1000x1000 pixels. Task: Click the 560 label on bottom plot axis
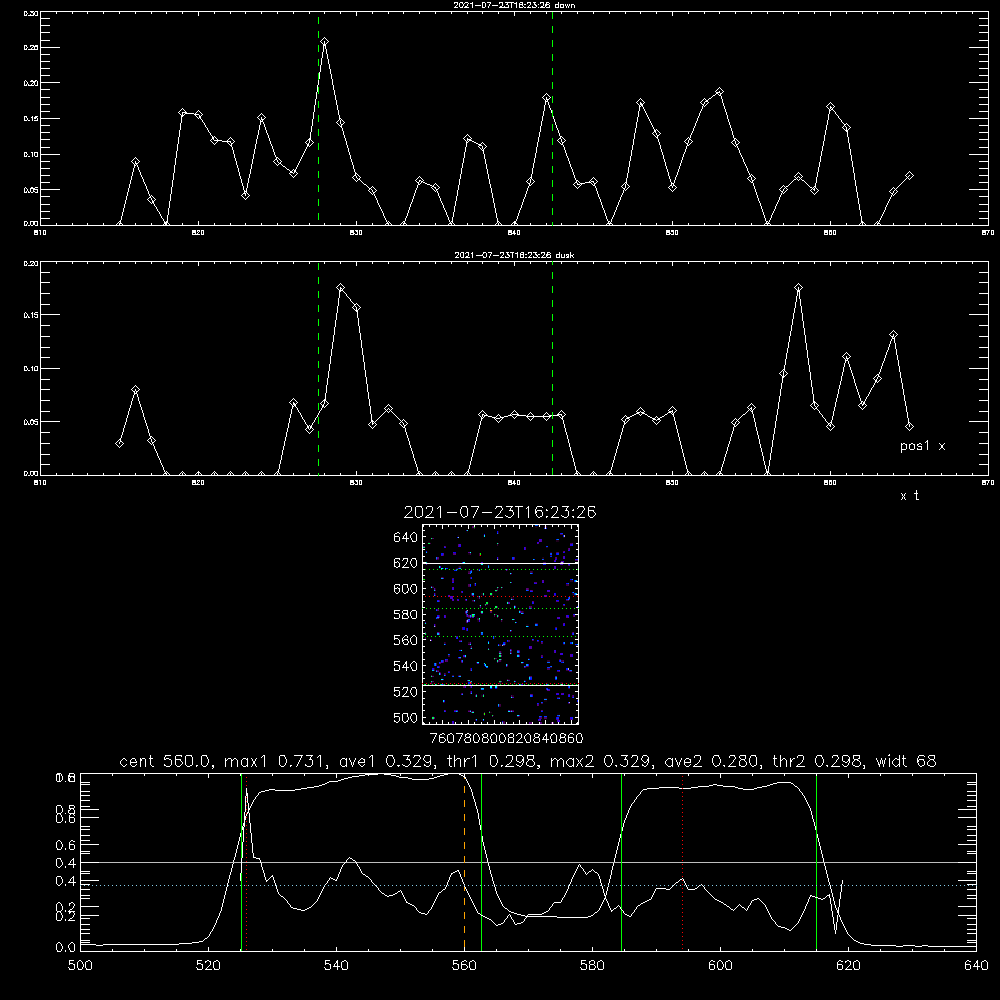pyautogui.click(x=464, y=966)
